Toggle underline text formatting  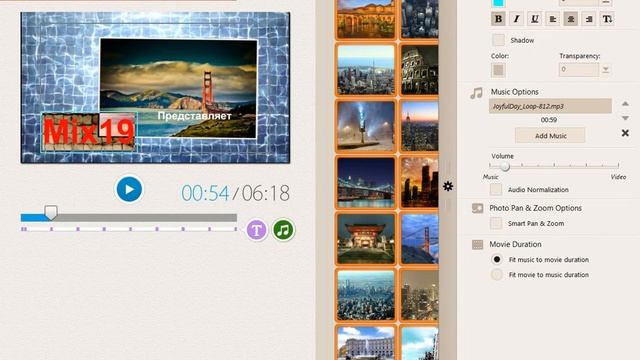coord(534,19)
